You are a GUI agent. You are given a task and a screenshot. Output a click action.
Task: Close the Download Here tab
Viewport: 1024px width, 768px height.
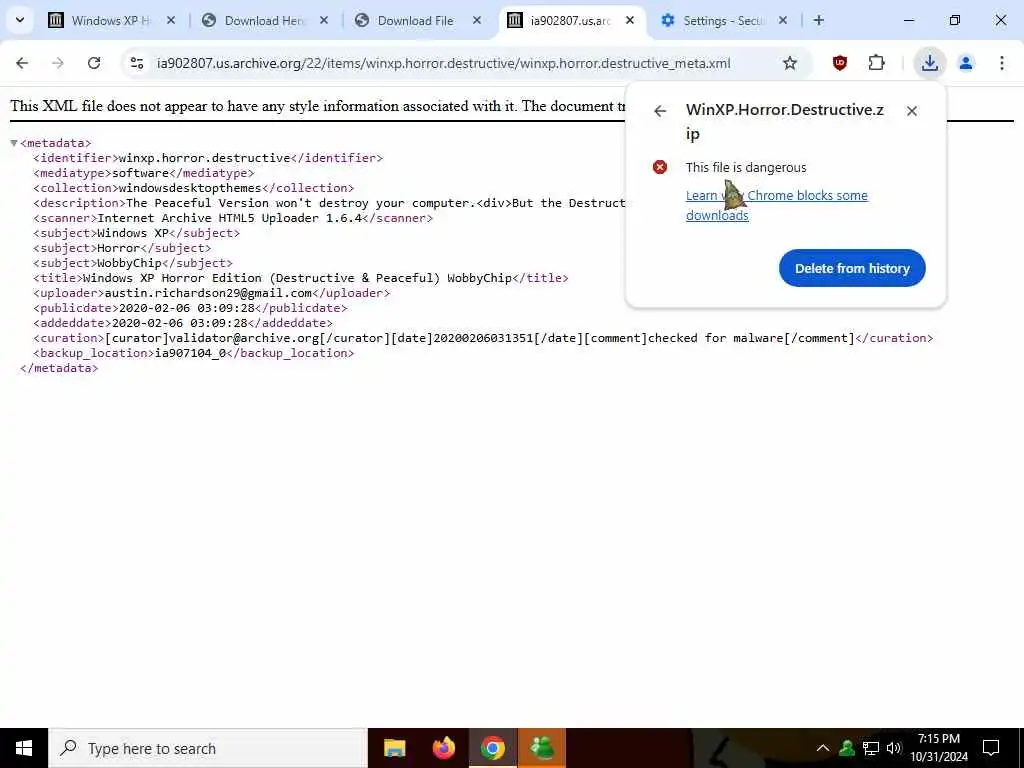pos(323,20)
